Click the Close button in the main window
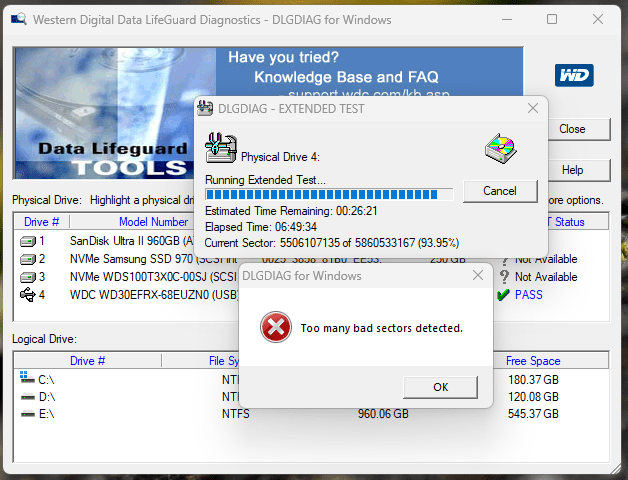This screenshot has height=480, width=628. tap(578, 129)
